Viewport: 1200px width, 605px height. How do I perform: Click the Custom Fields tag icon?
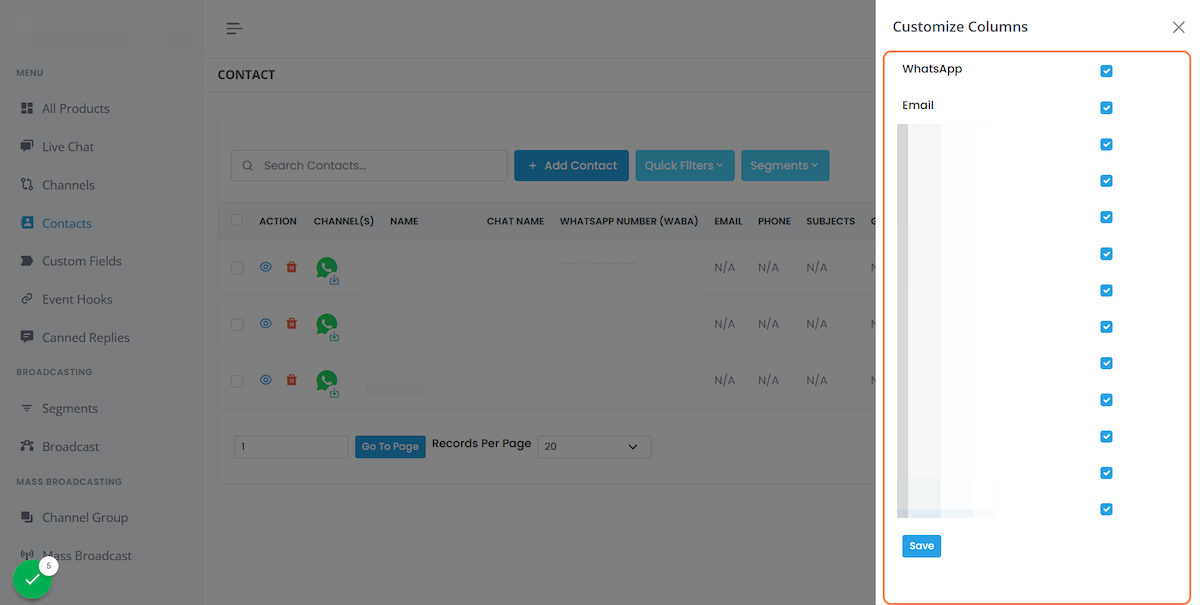[27, 261]
